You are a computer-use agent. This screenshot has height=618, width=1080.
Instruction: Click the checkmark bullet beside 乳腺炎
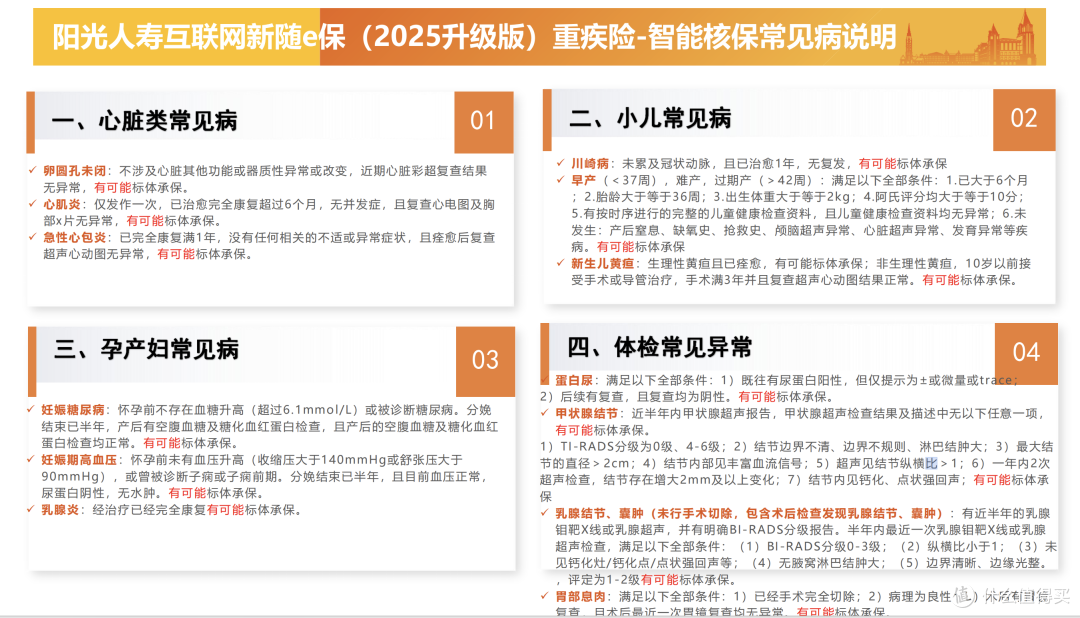click(x=31, y=510)
